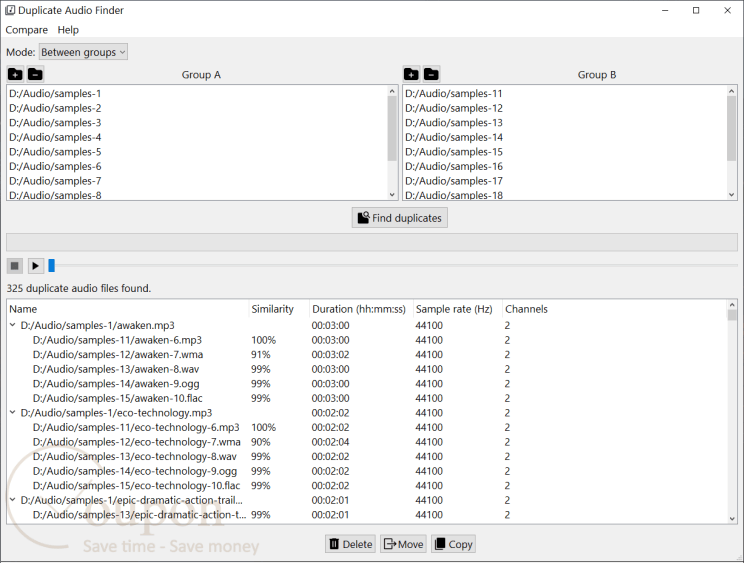Select eco-technology-9.ogg result row
The image size is (744, 563).
[367, 471]
